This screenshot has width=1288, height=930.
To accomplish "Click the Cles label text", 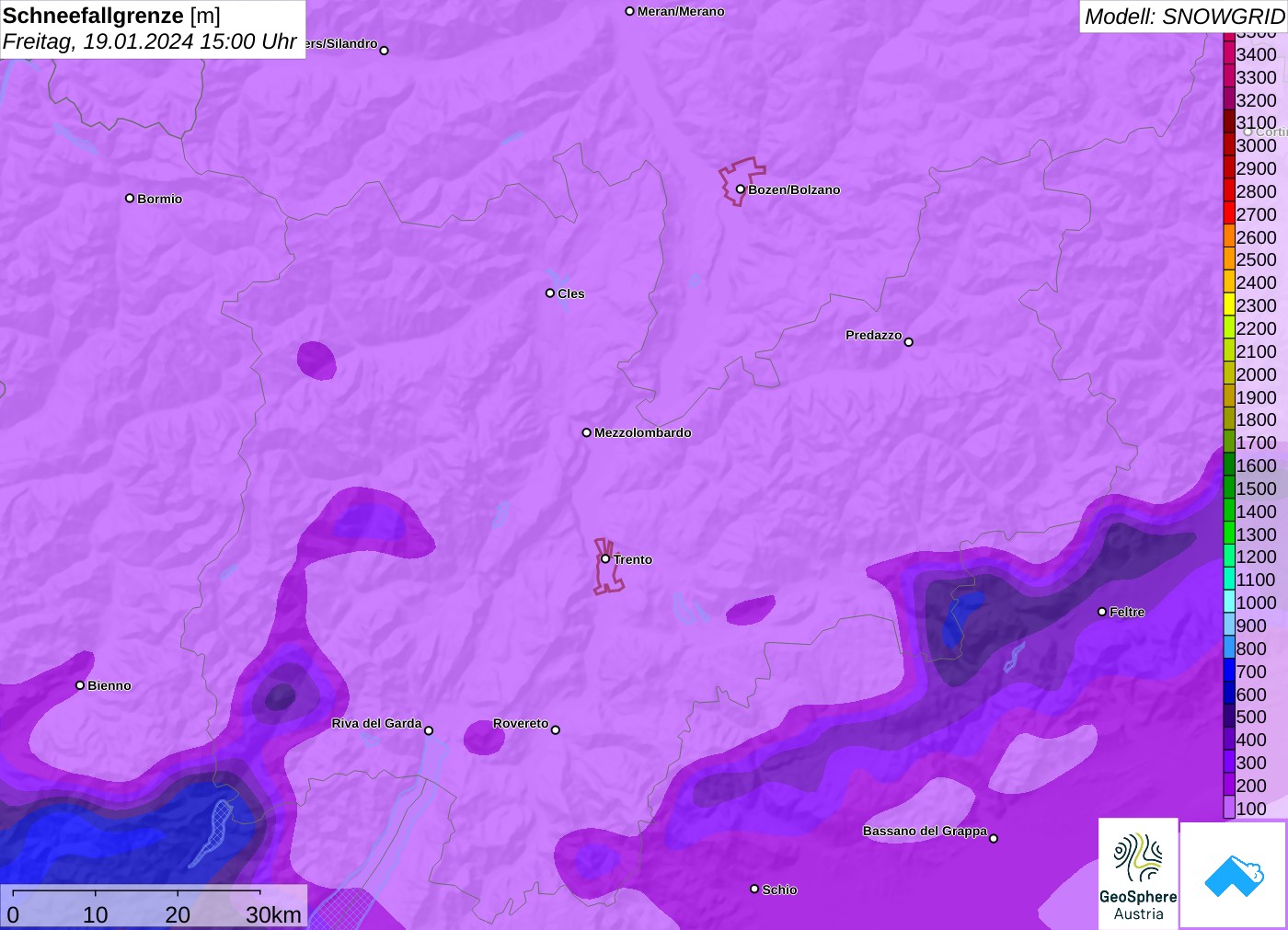I will click(x=571, y=293).
